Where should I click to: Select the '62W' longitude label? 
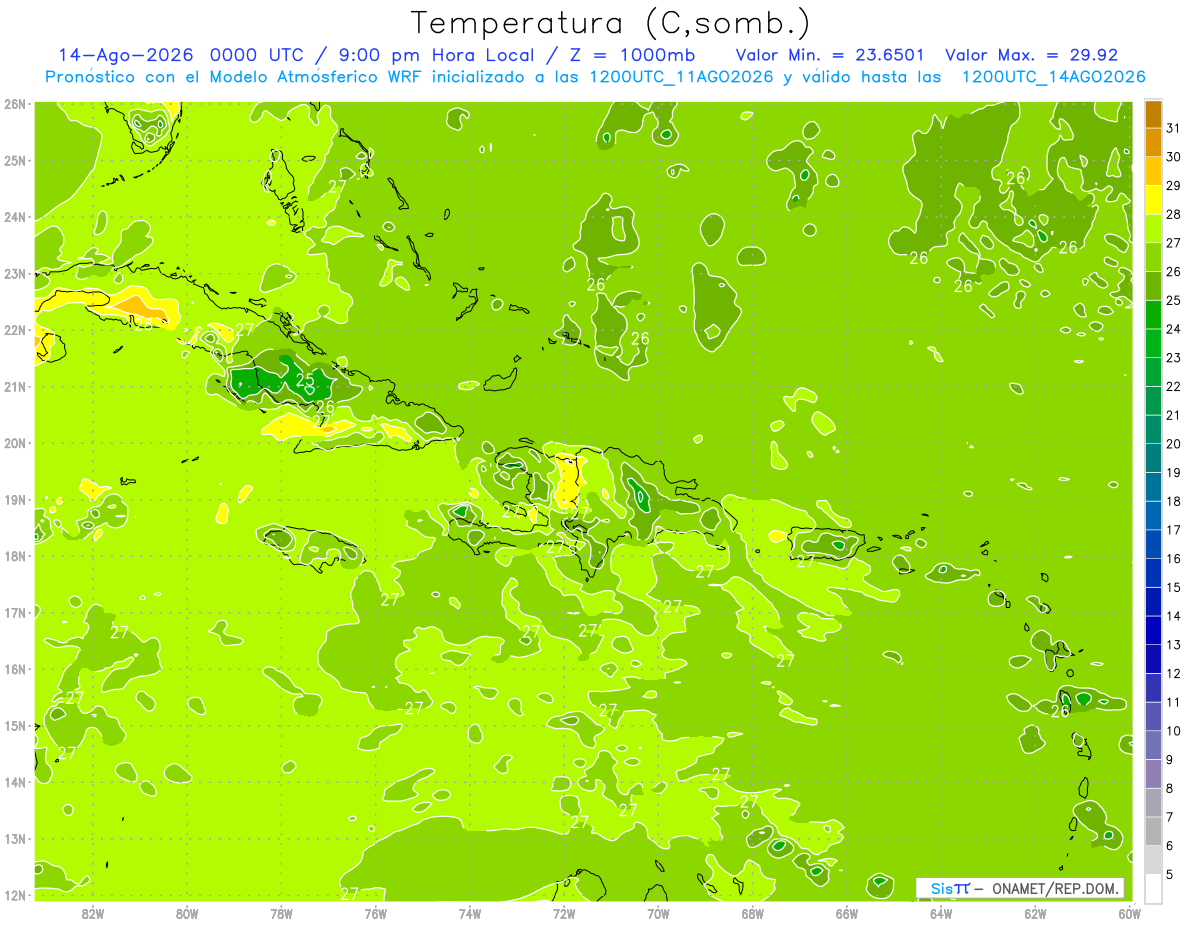pyautogui.click(x=1035, y=913)
